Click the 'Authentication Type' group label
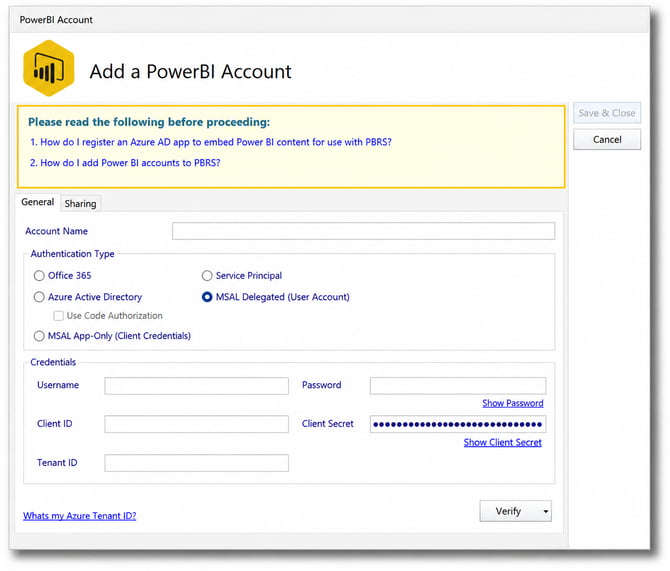The width and height of the screenshot is (670, 571). [x=72, y=254]
